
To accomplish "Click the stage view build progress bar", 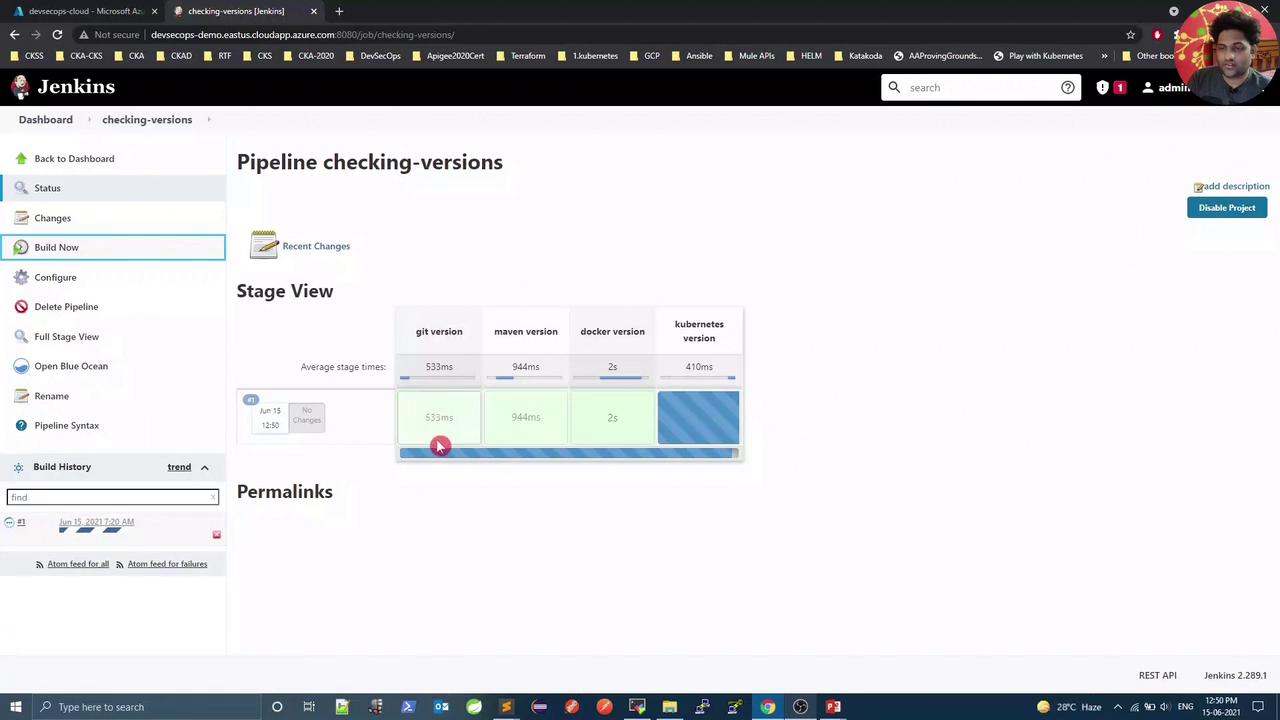I will (x=569, y=453).
